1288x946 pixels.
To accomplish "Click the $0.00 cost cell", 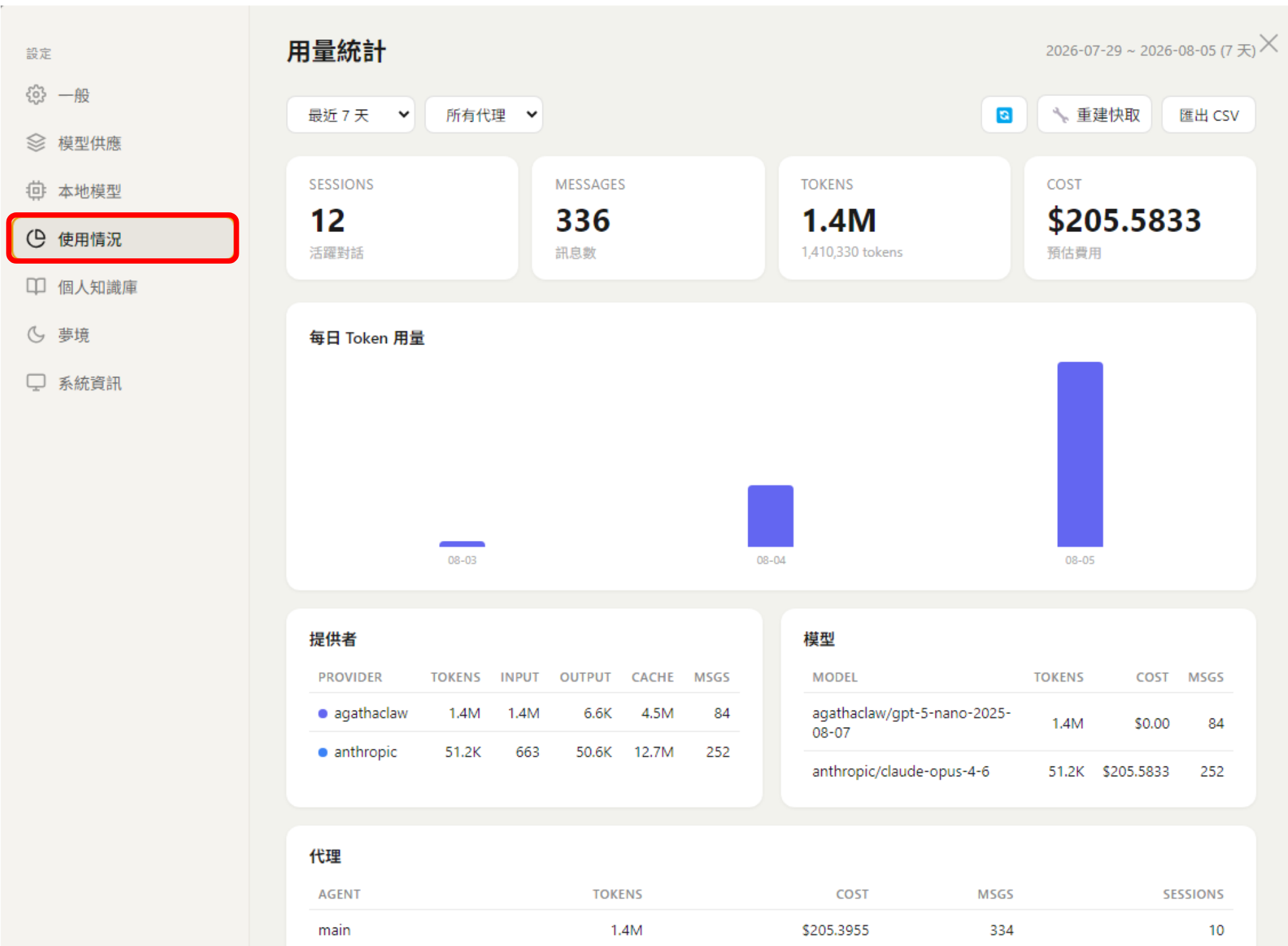I will click(x=1152, y=723).
